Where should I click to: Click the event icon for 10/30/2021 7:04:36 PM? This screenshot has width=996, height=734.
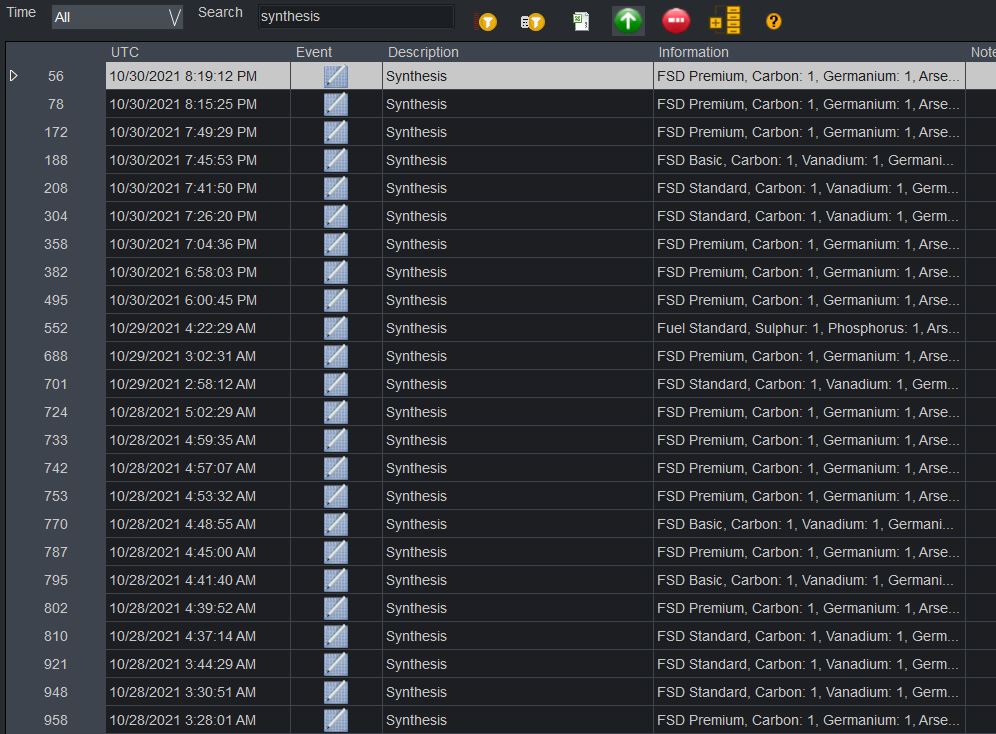(x=335, y=244)
